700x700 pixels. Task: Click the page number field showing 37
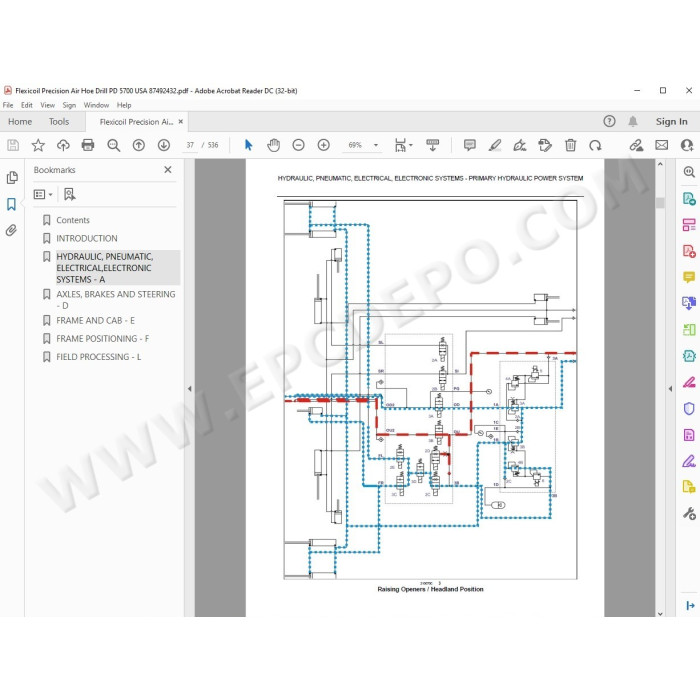190,145
